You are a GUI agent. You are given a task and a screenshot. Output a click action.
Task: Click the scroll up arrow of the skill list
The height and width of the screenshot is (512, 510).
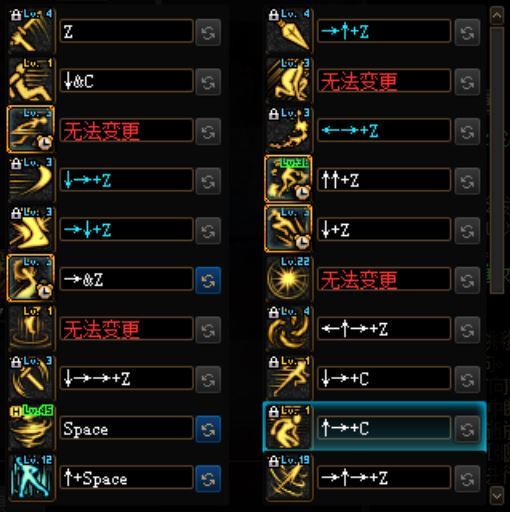(497, 16)
